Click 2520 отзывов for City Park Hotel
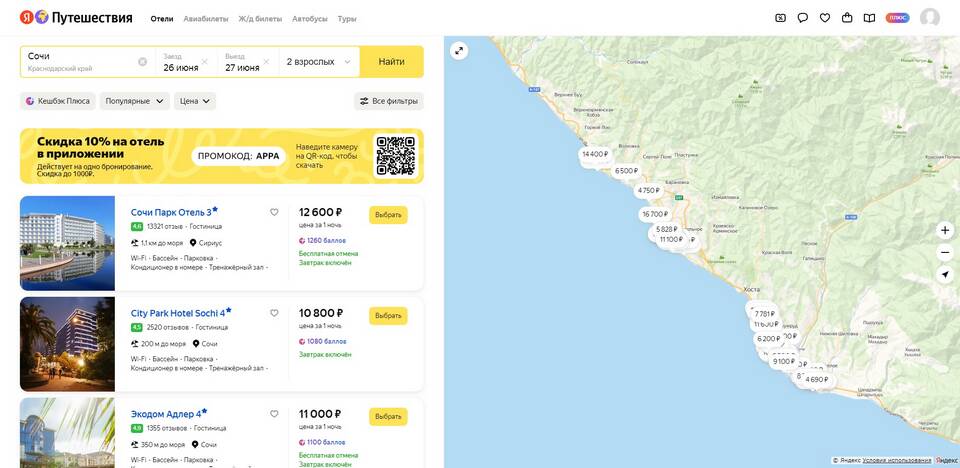 (168, 328)
